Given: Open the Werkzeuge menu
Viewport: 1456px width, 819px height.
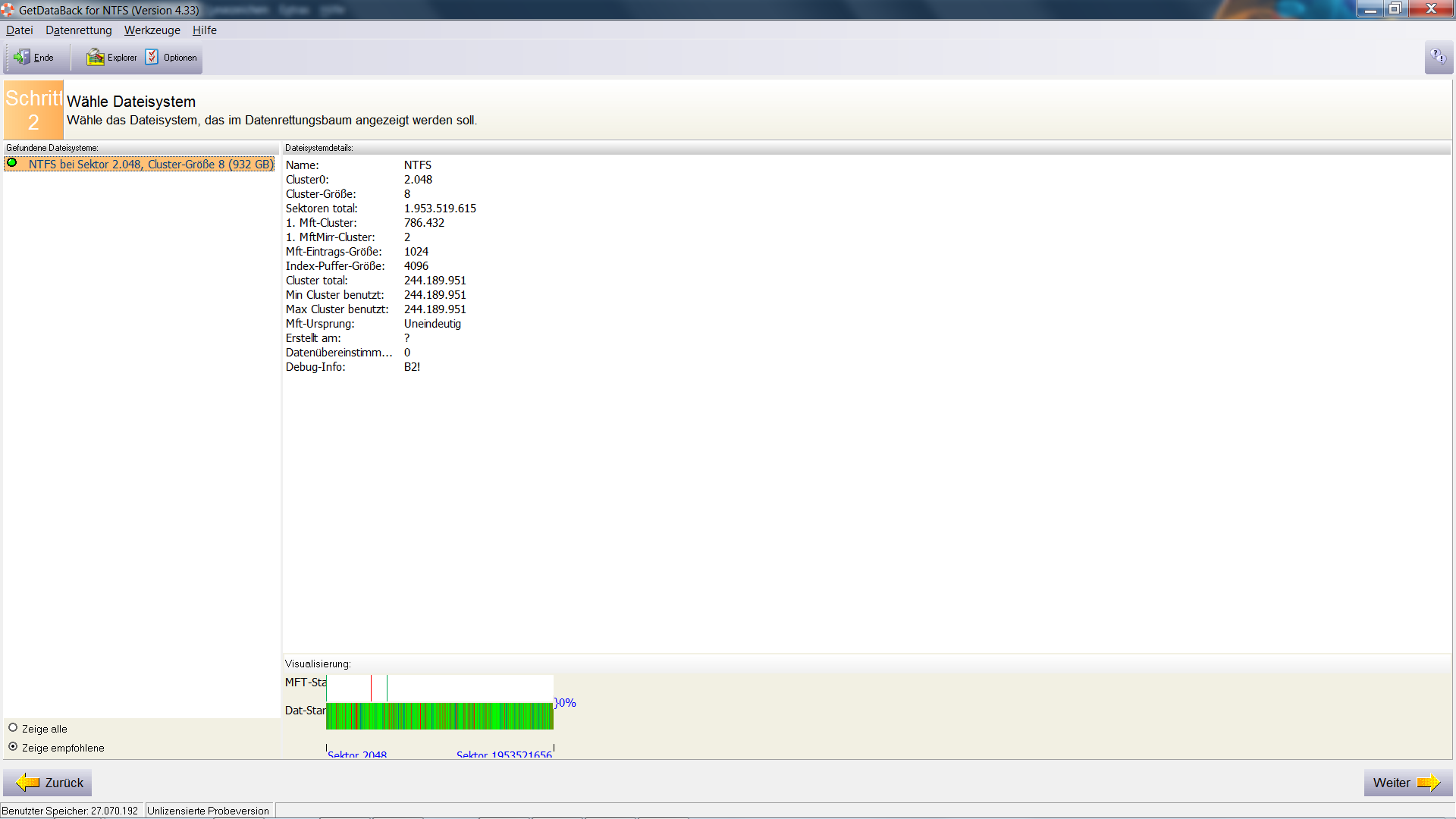Looking at the screenshot, I should [152, 30].
